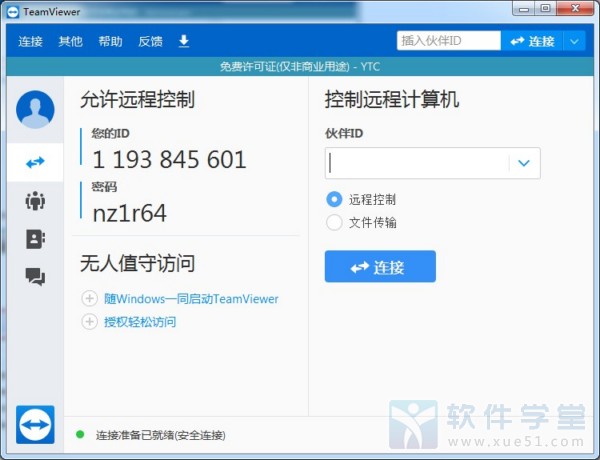Viewport: 600px width, 460px height.
Task: Minimize the TeamViewer window
Action: (524, 8)
